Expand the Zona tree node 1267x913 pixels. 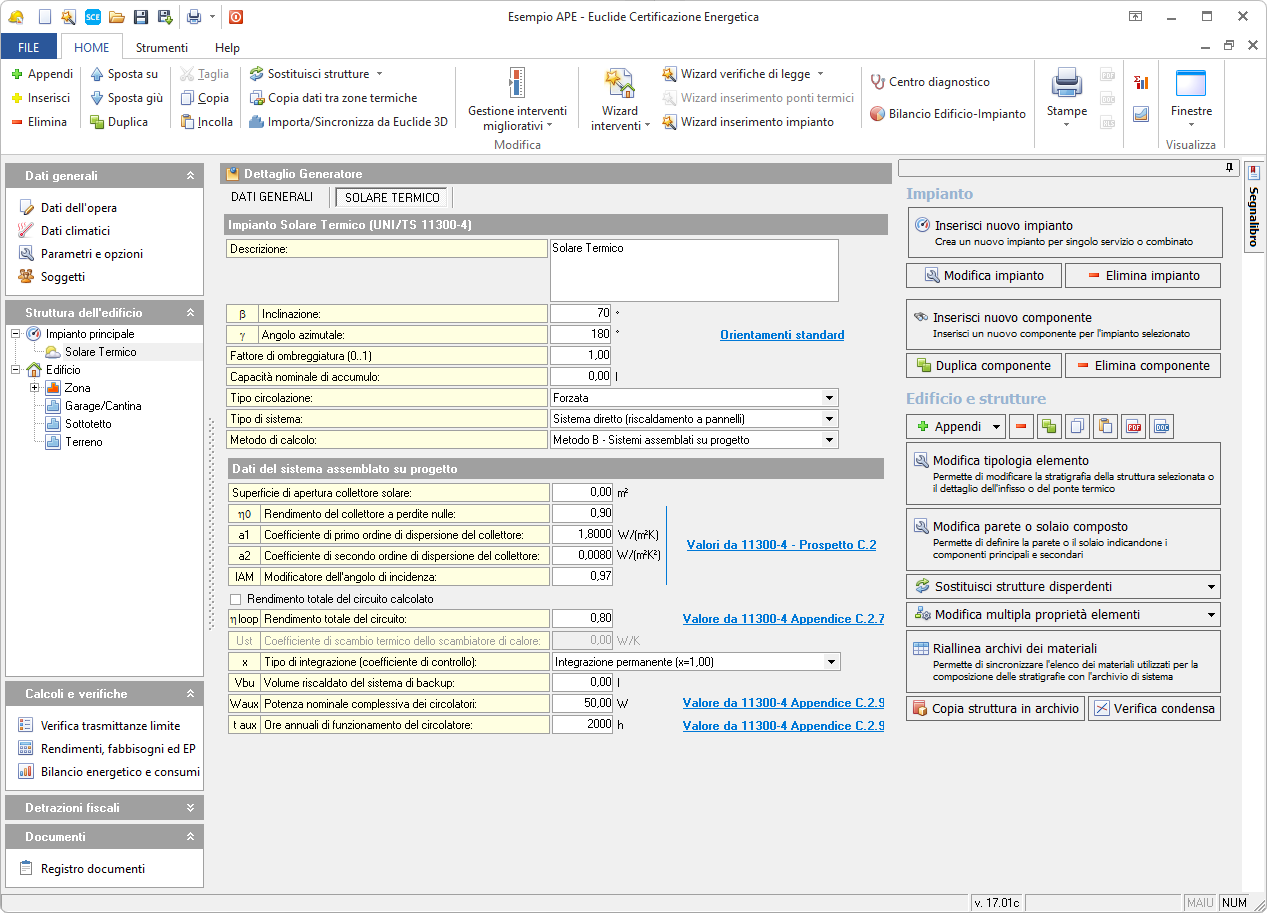coord(35,388)
